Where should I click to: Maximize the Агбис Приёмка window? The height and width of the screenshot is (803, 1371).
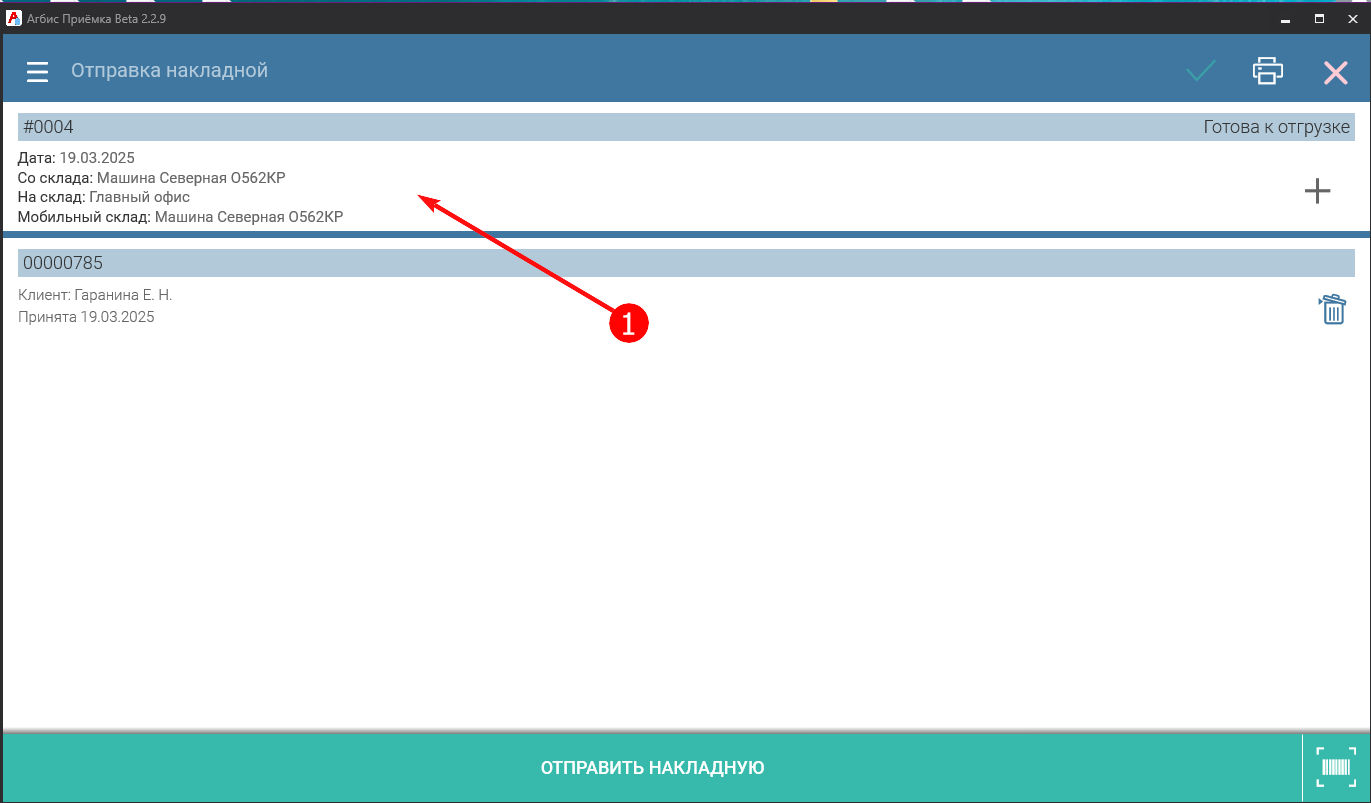click(1319, 18)
